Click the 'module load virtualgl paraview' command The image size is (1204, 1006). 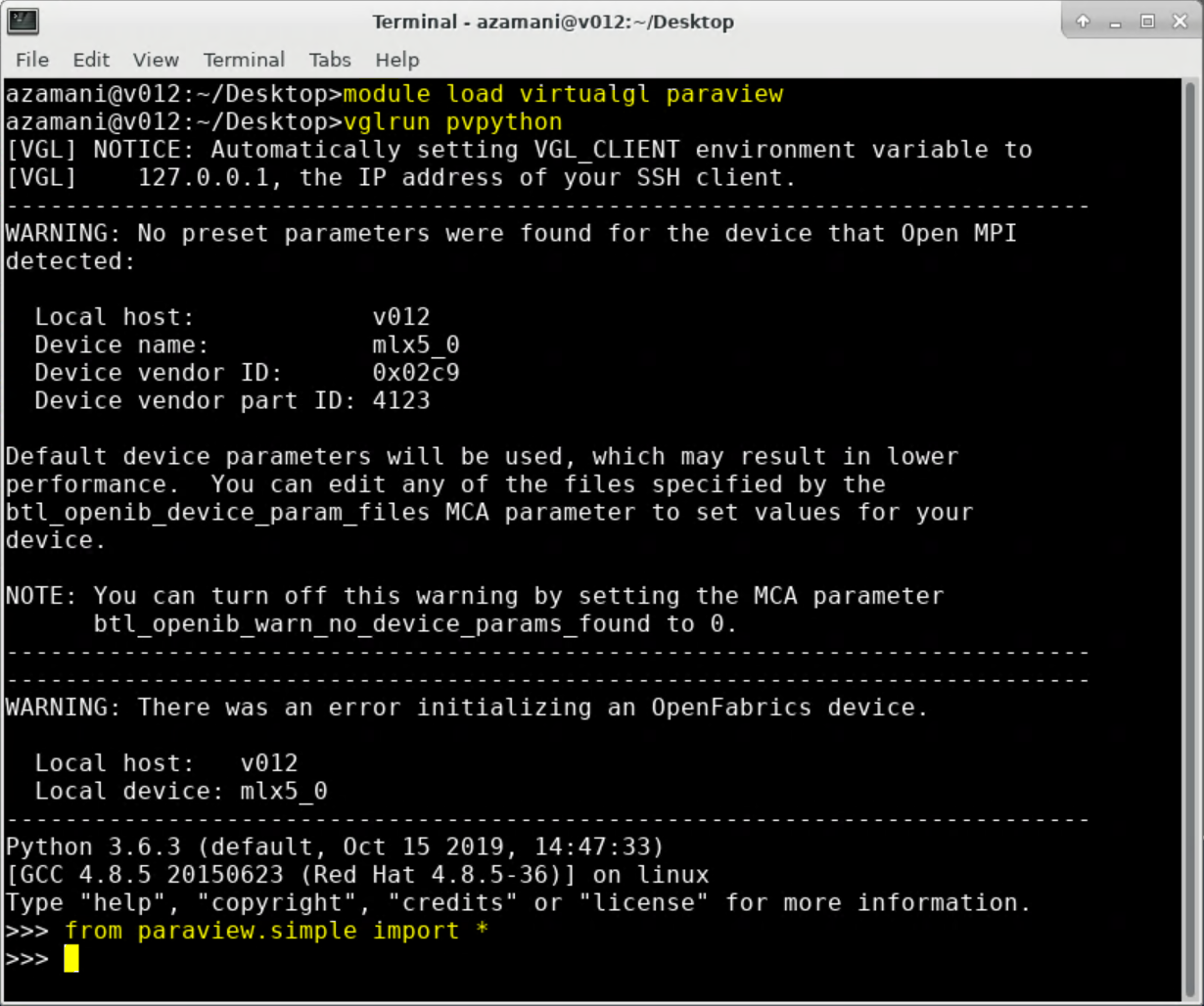point(563,94)
